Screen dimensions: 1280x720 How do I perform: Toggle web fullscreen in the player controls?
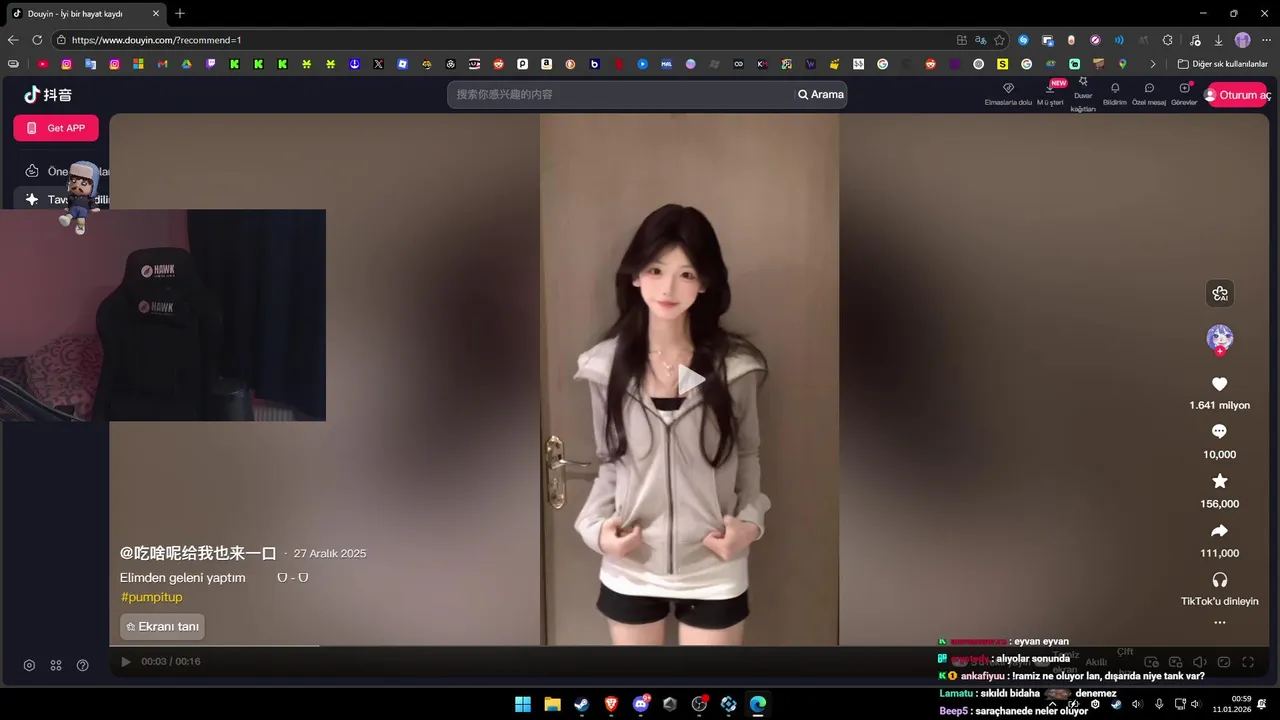(x=1223, y=662)
